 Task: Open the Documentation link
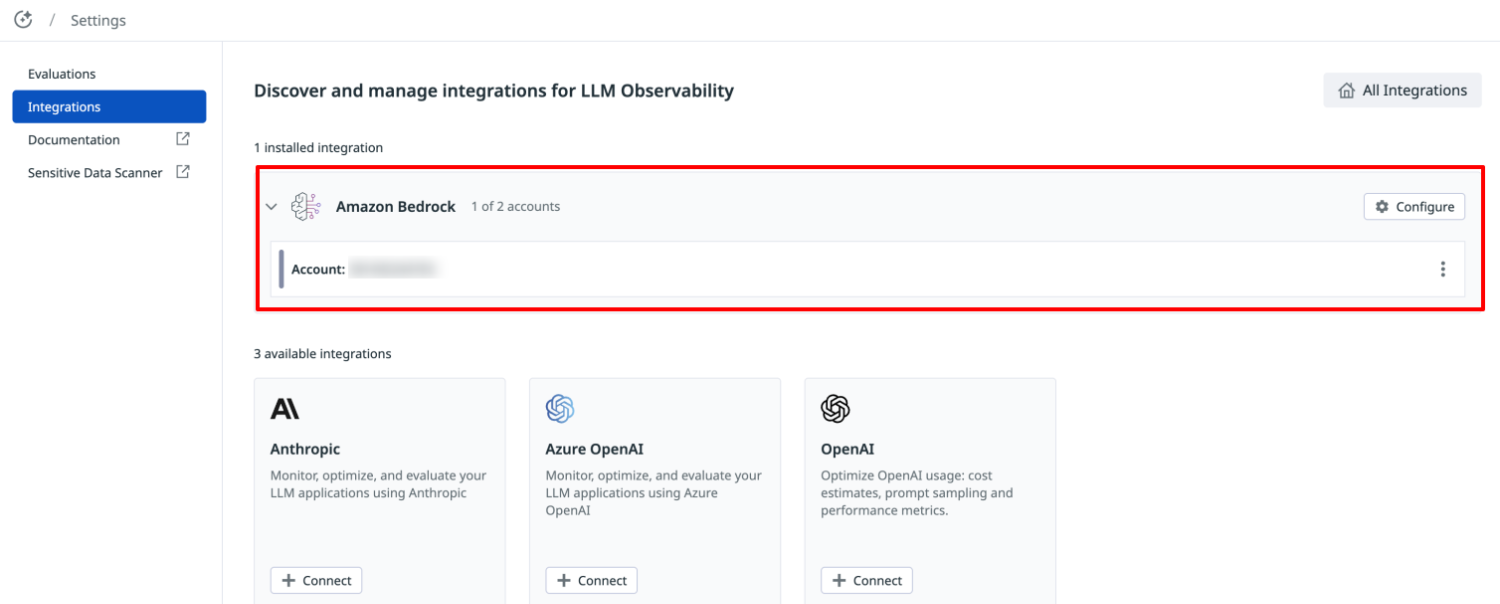74,140
